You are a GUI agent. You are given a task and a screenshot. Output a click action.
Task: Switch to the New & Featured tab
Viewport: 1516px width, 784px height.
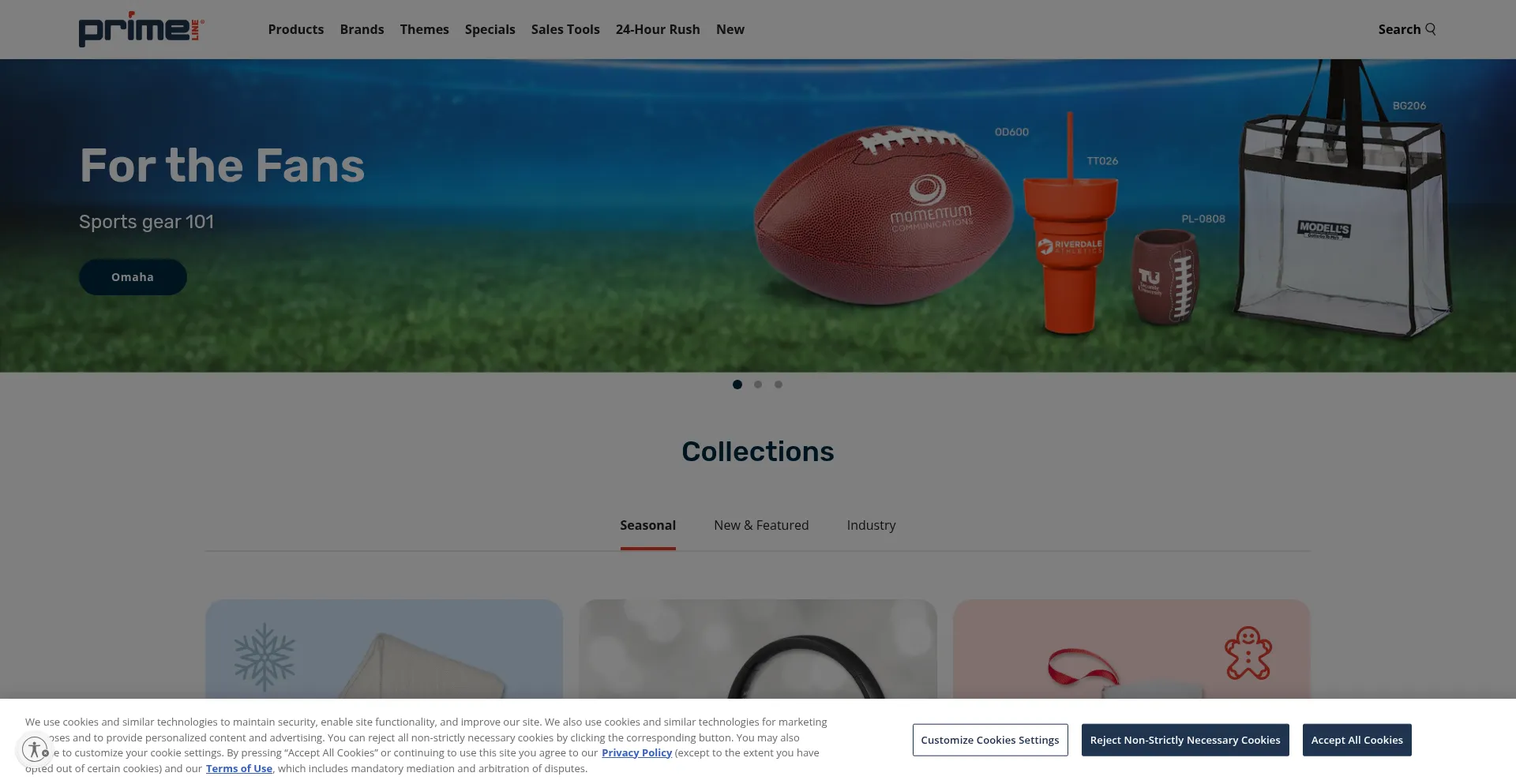pyautogui.click(x=761, y=525)
